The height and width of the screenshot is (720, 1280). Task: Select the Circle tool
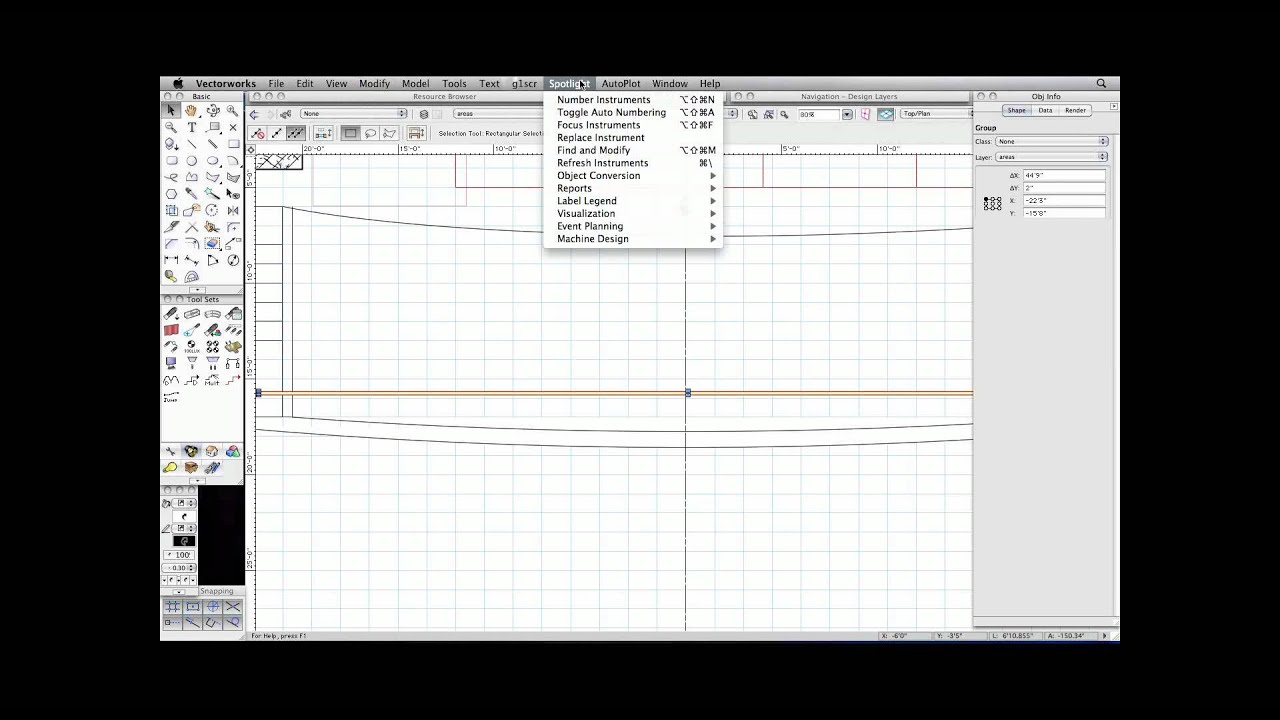[x=191, y=160]
